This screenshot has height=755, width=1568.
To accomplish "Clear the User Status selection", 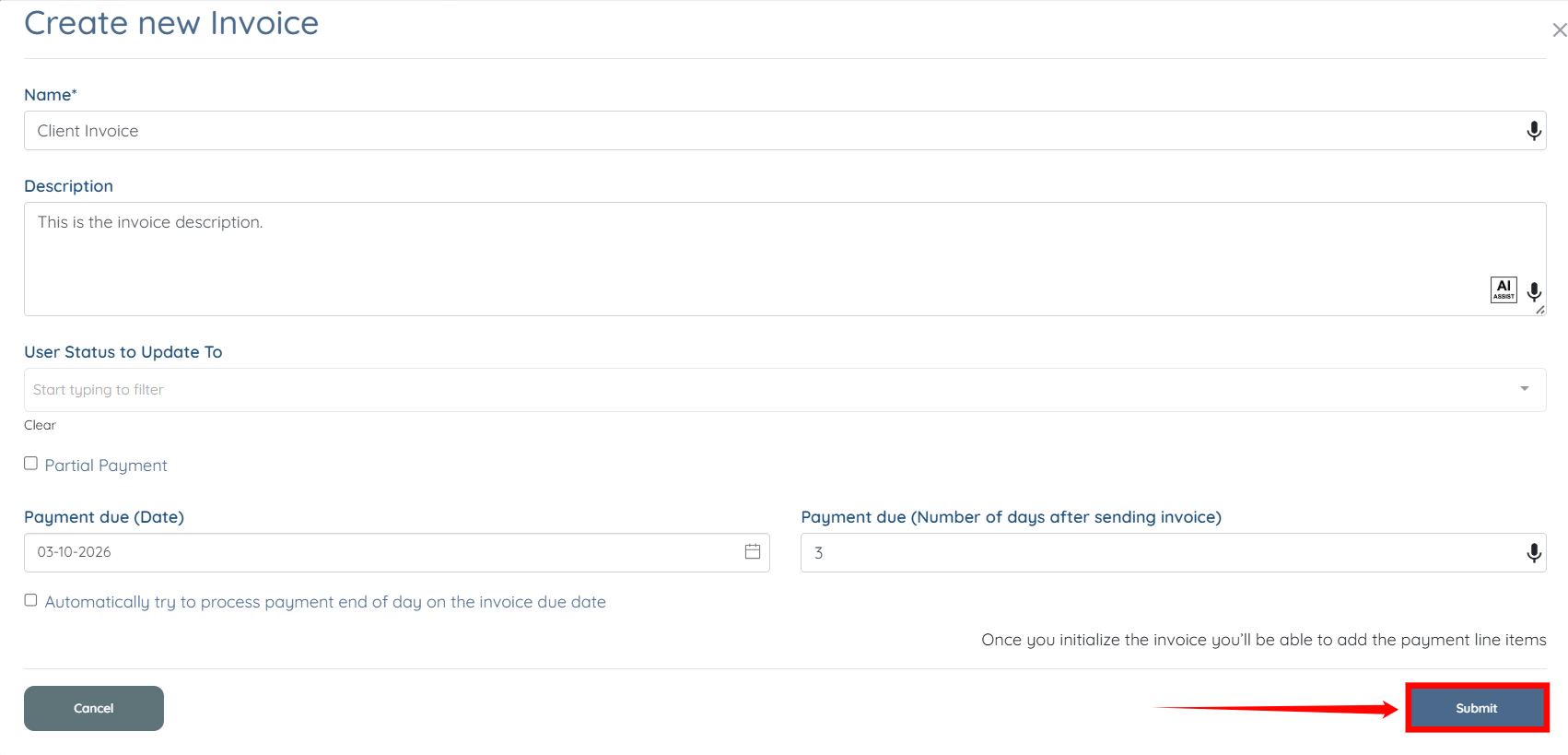I will coord(40,425).
